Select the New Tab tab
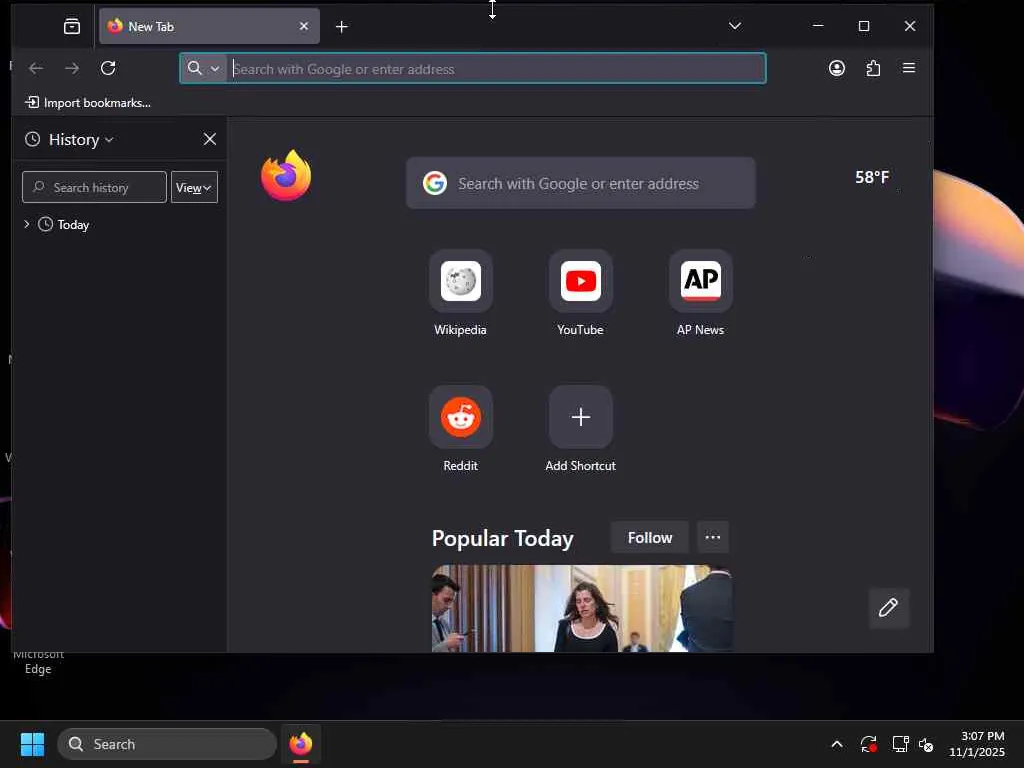 [x=209, y=26]
